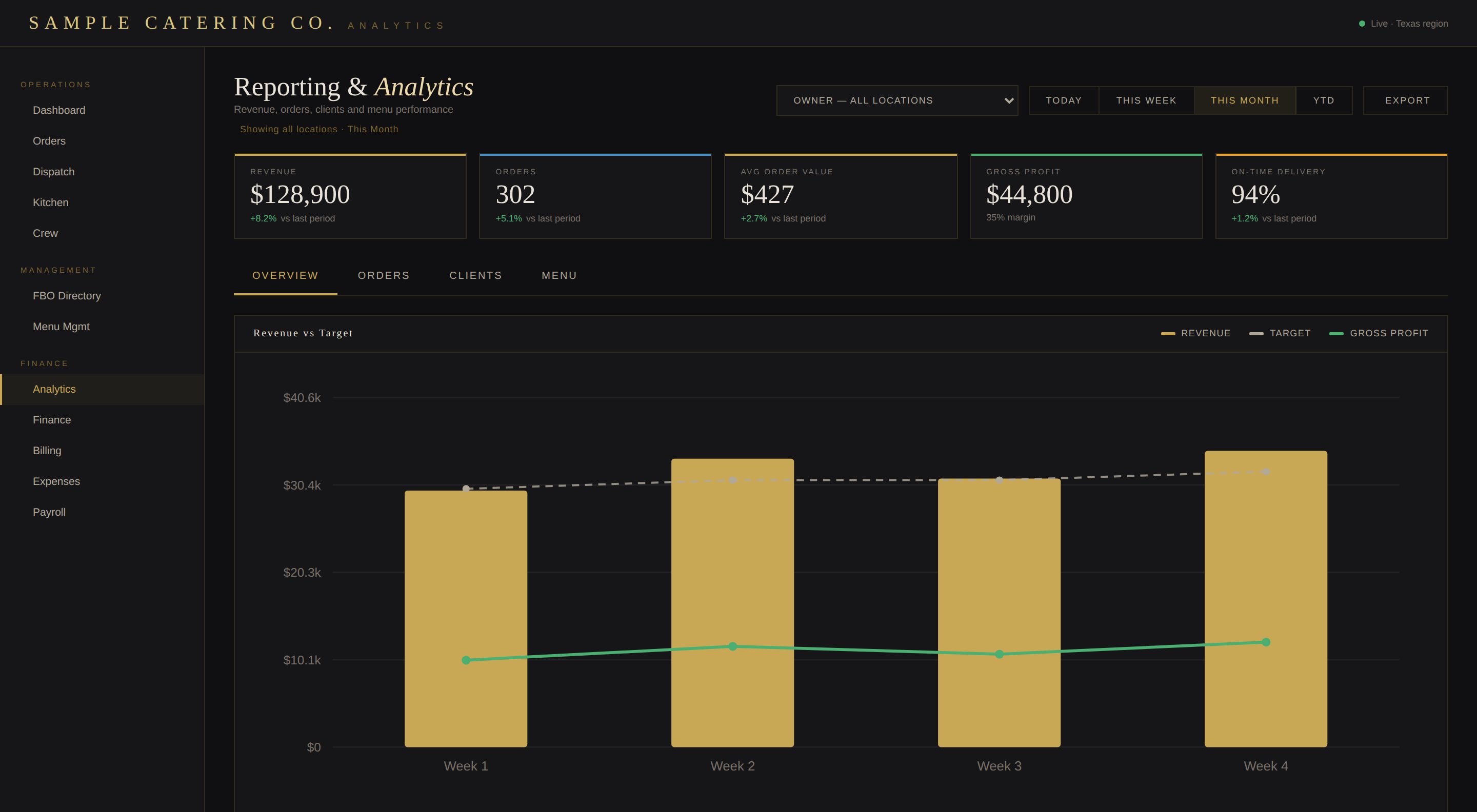The width and height of the screenshot is (1477, 812).
Task: Select Analytics in Finance section
Action: tap(102, 389)
